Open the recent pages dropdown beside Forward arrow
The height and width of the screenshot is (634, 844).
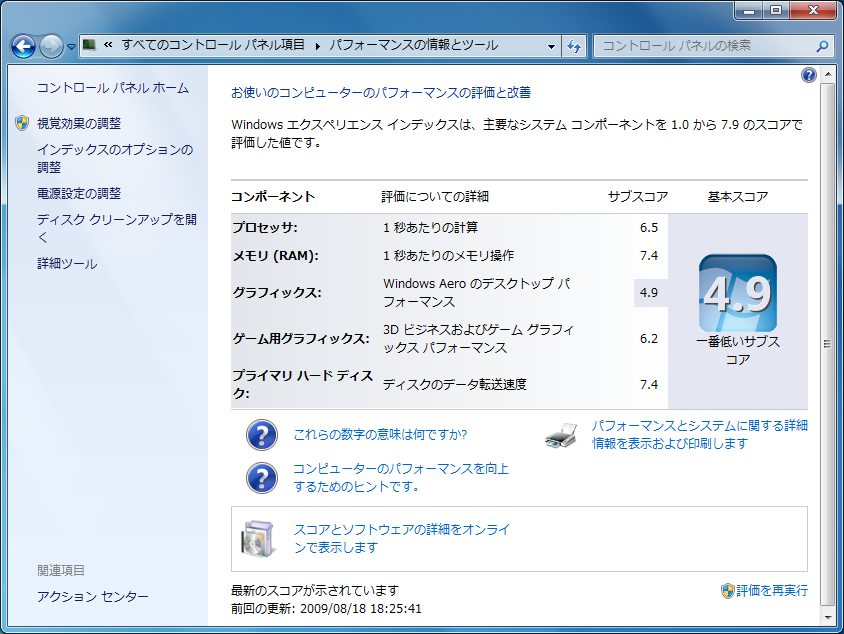coord(71,47)
